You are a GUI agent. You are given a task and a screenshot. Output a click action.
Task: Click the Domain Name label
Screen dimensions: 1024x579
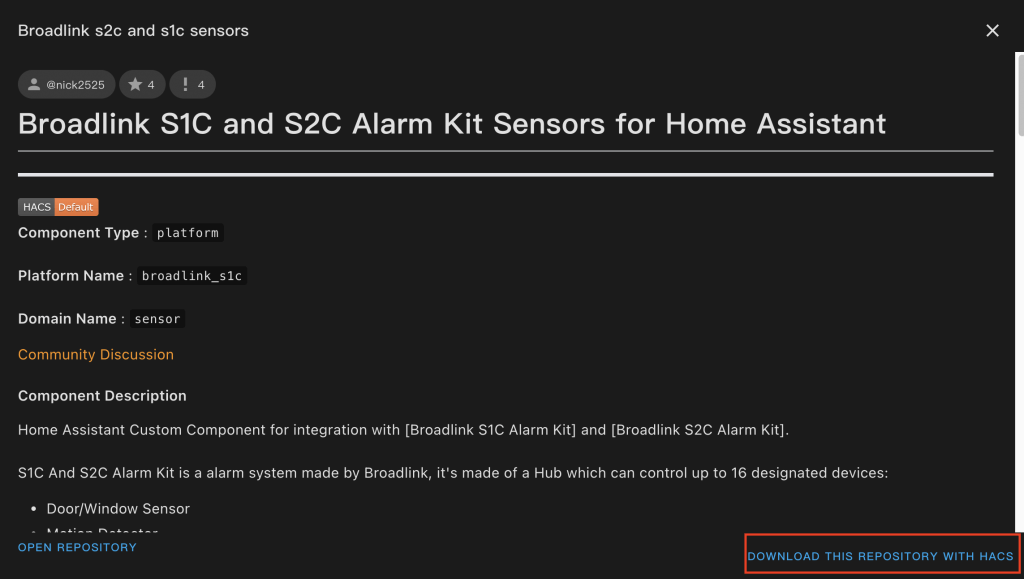point(67,319)
